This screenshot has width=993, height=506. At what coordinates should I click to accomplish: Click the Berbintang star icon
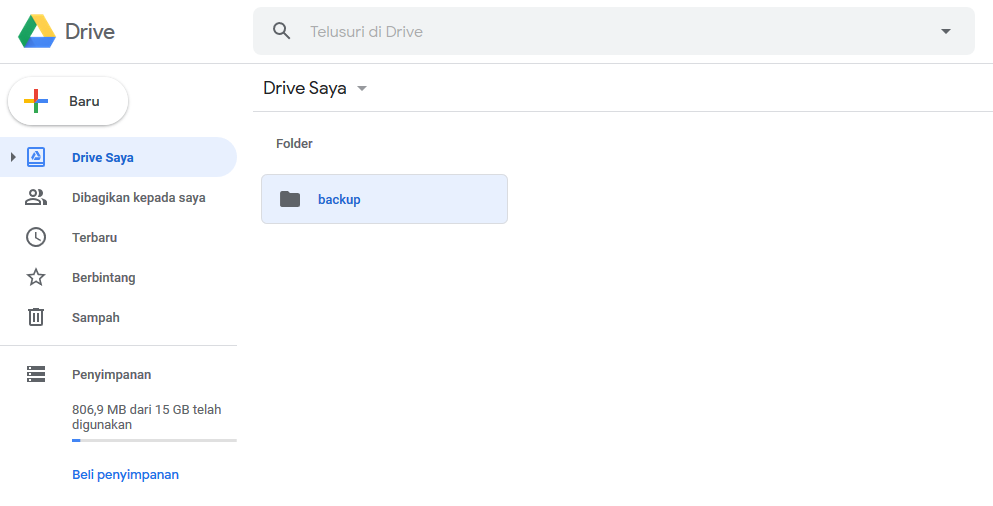pyautogui.click(x=36, y=277)
